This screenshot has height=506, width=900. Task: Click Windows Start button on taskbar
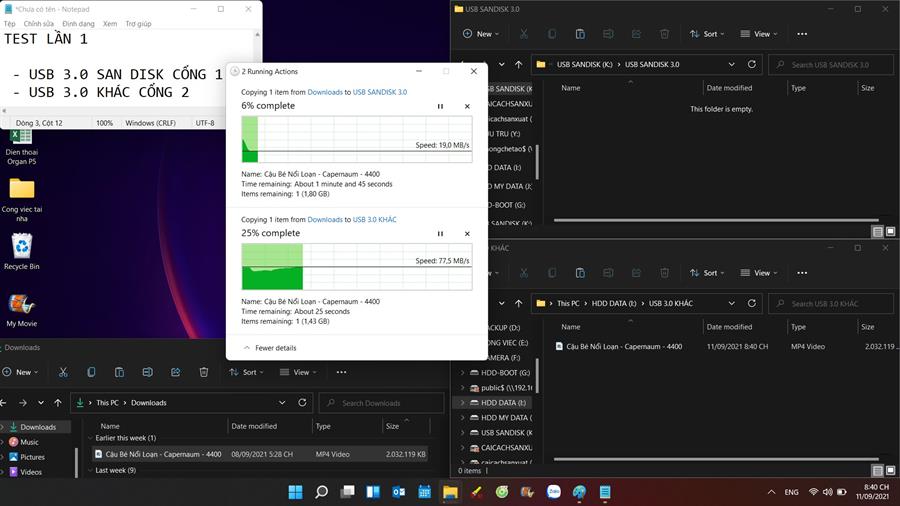click(x=295, y=492)
